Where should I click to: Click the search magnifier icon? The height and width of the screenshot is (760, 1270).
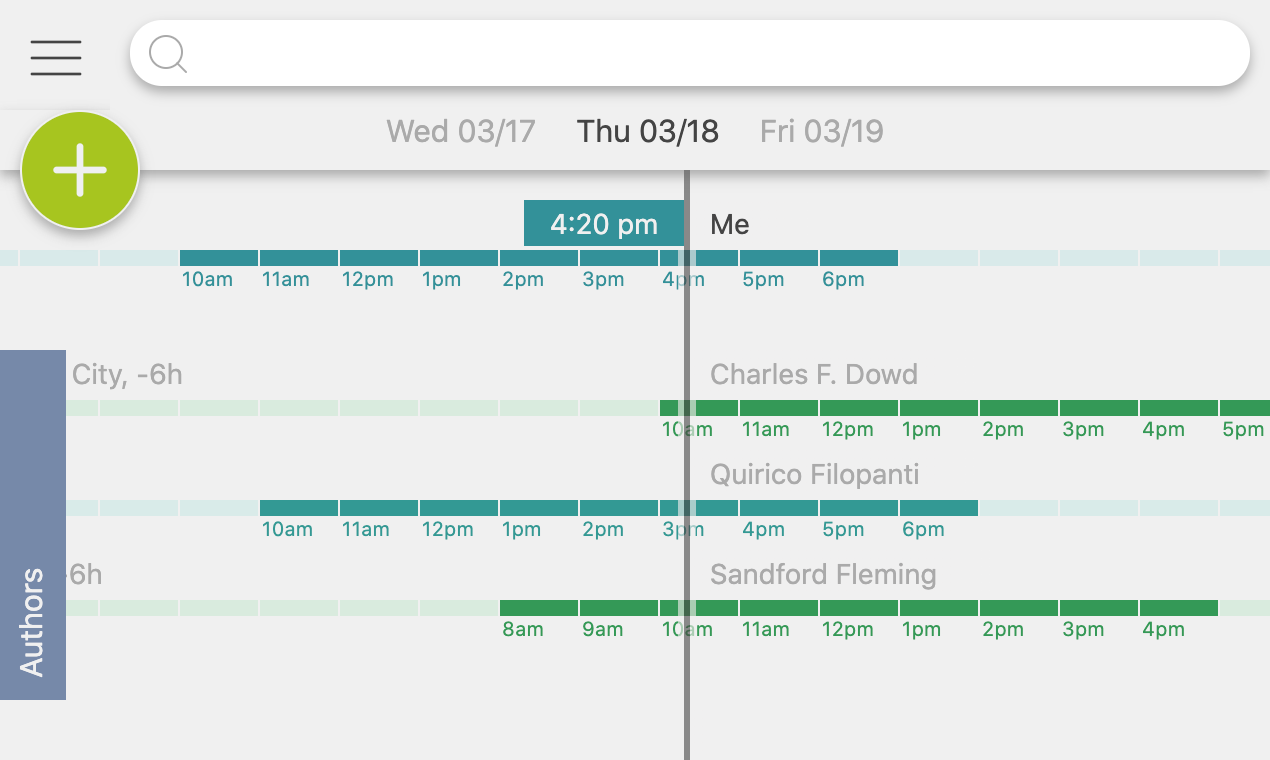tap(168, 54)
